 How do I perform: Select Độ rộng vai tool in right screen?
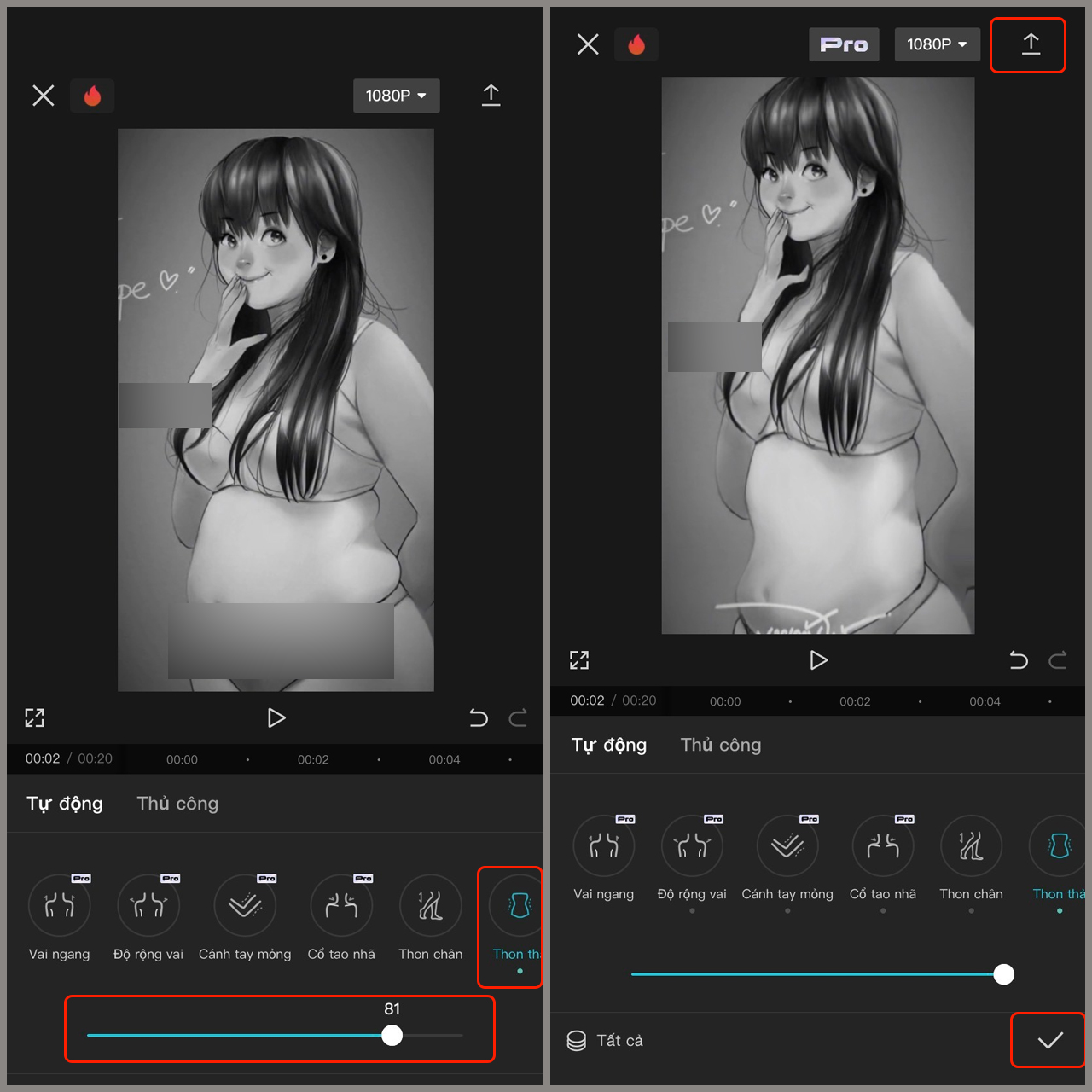(x=692, y=858)
